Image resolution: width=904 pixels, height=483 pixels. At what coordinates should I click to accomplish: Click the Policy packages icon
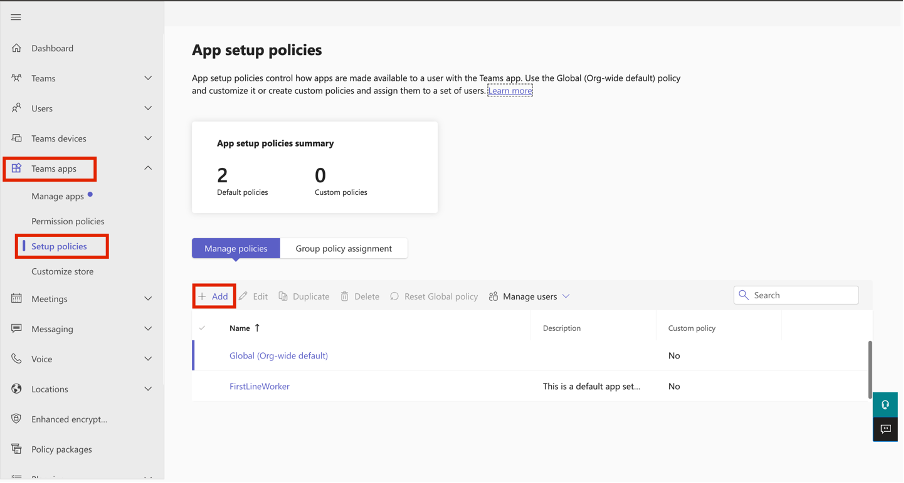click(x=17, y=449)
